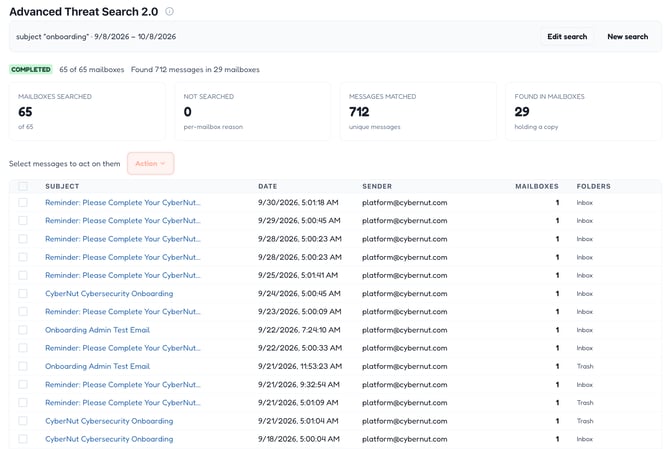Sort by the FOLDERS column header
This screenshot has height=449, width=670.
point(594,186)
